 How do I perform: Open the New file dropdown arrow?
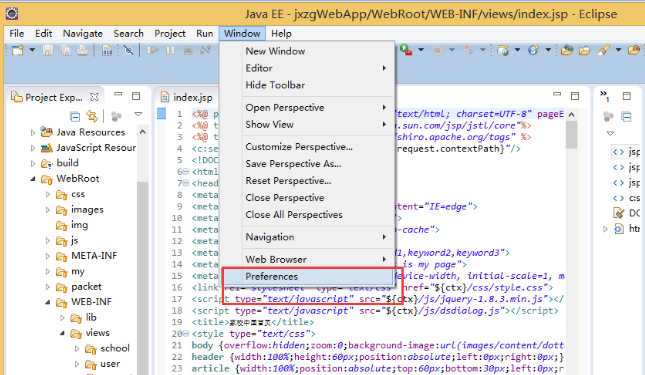[x=32, y=51]
